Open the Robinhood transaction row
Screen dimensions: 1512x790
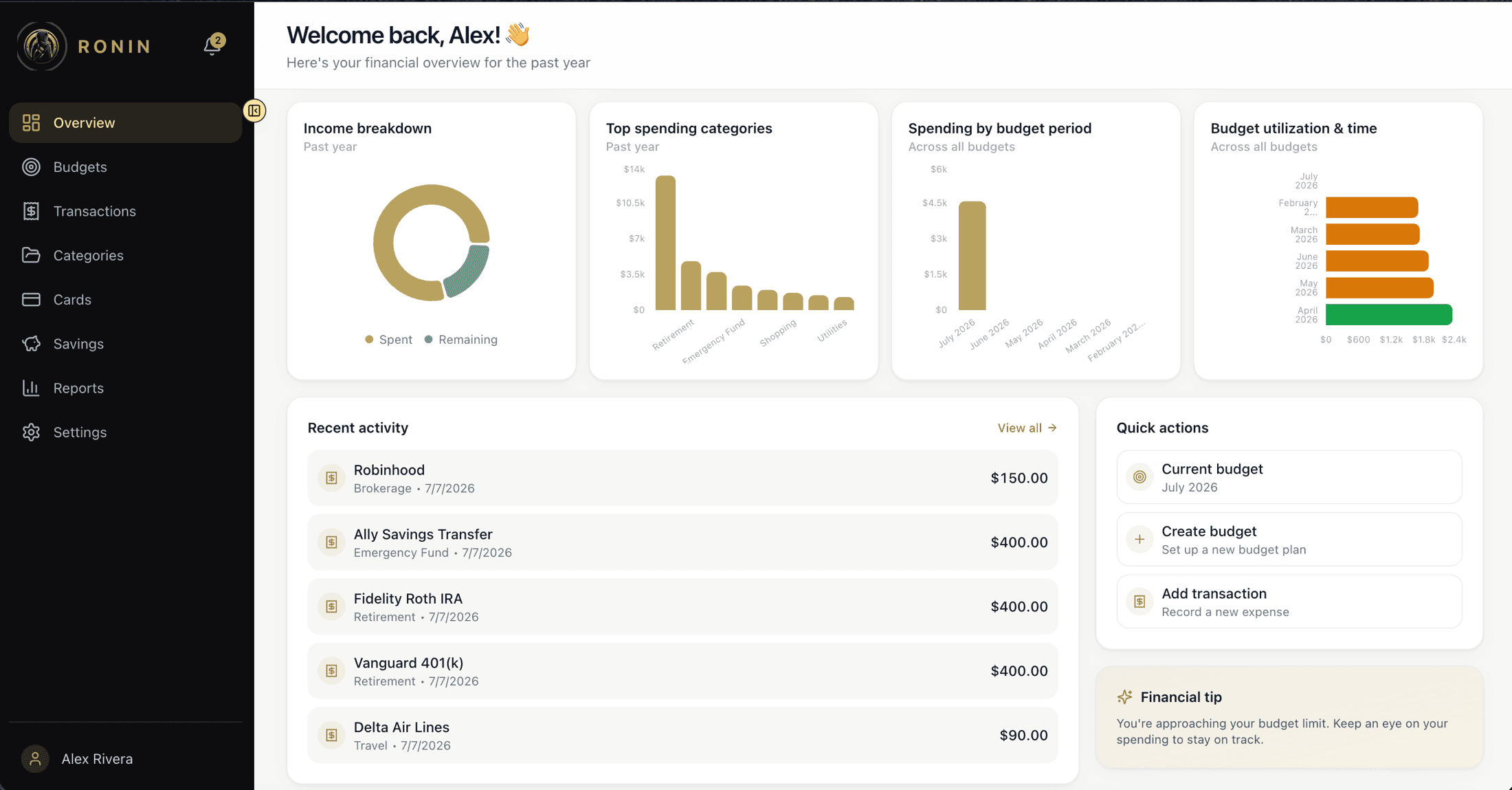(x=682, y=478)
